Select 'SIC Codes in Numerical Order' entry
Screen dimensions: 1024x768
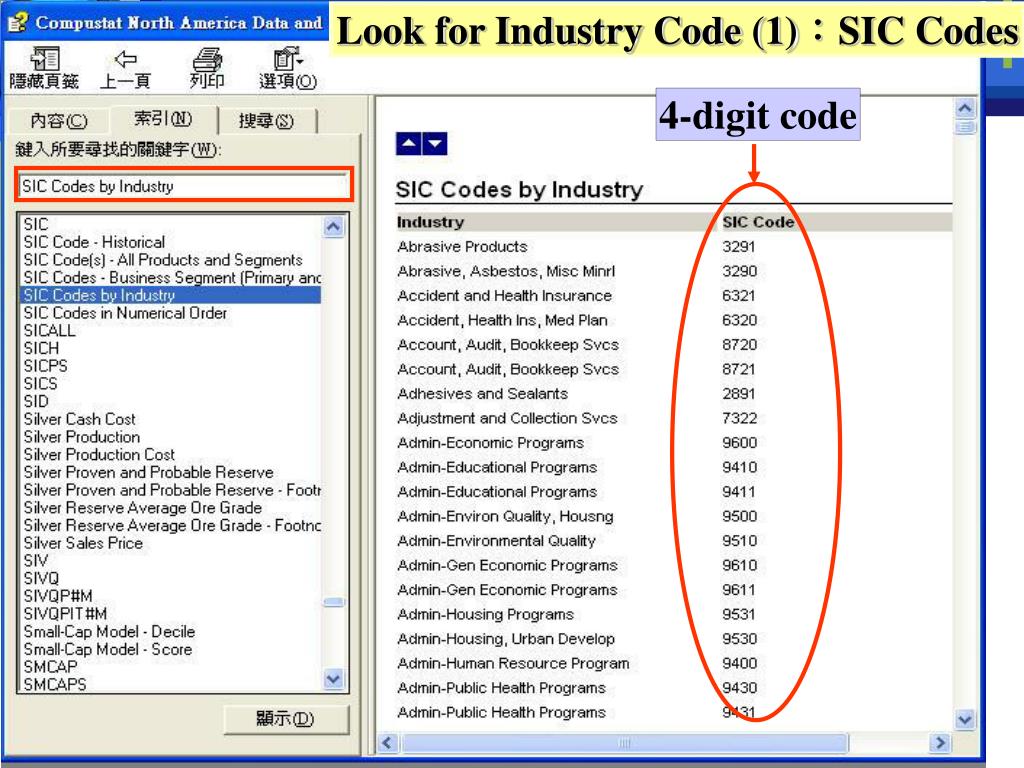pyautogui.click(x=125, y=313)
